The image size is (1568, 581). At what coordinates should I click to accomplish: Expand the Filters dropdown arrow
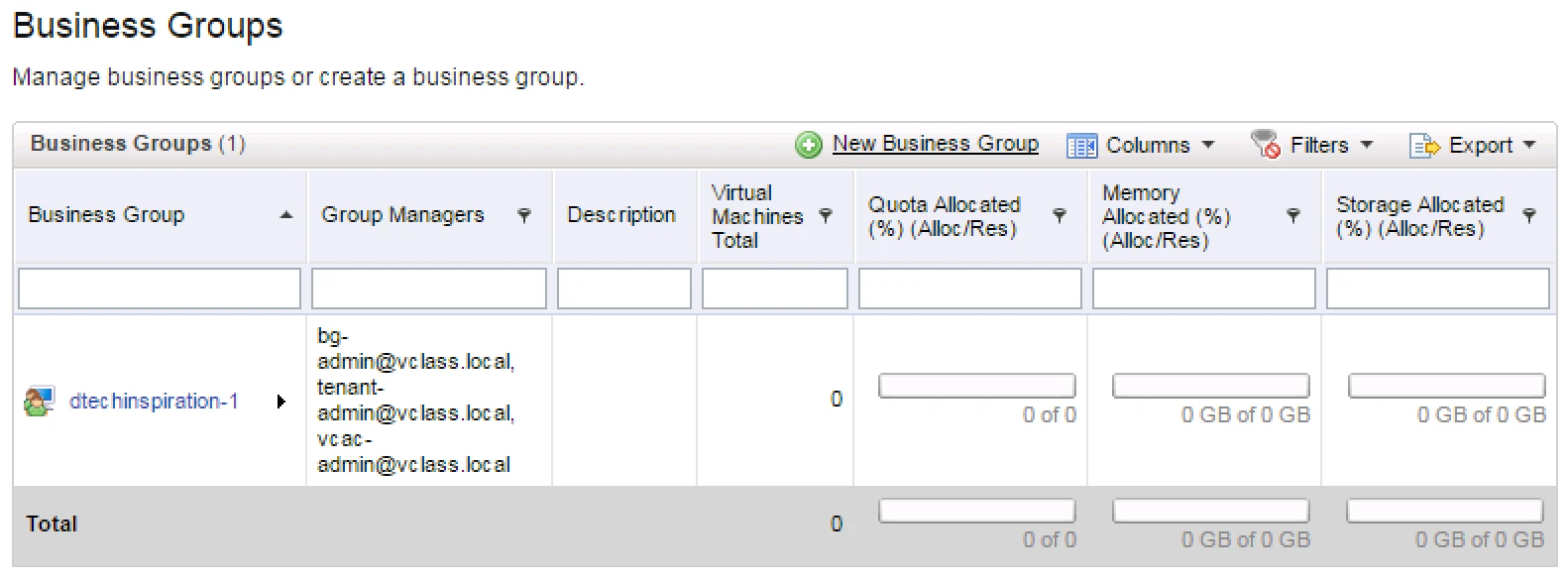[1367, 145]
